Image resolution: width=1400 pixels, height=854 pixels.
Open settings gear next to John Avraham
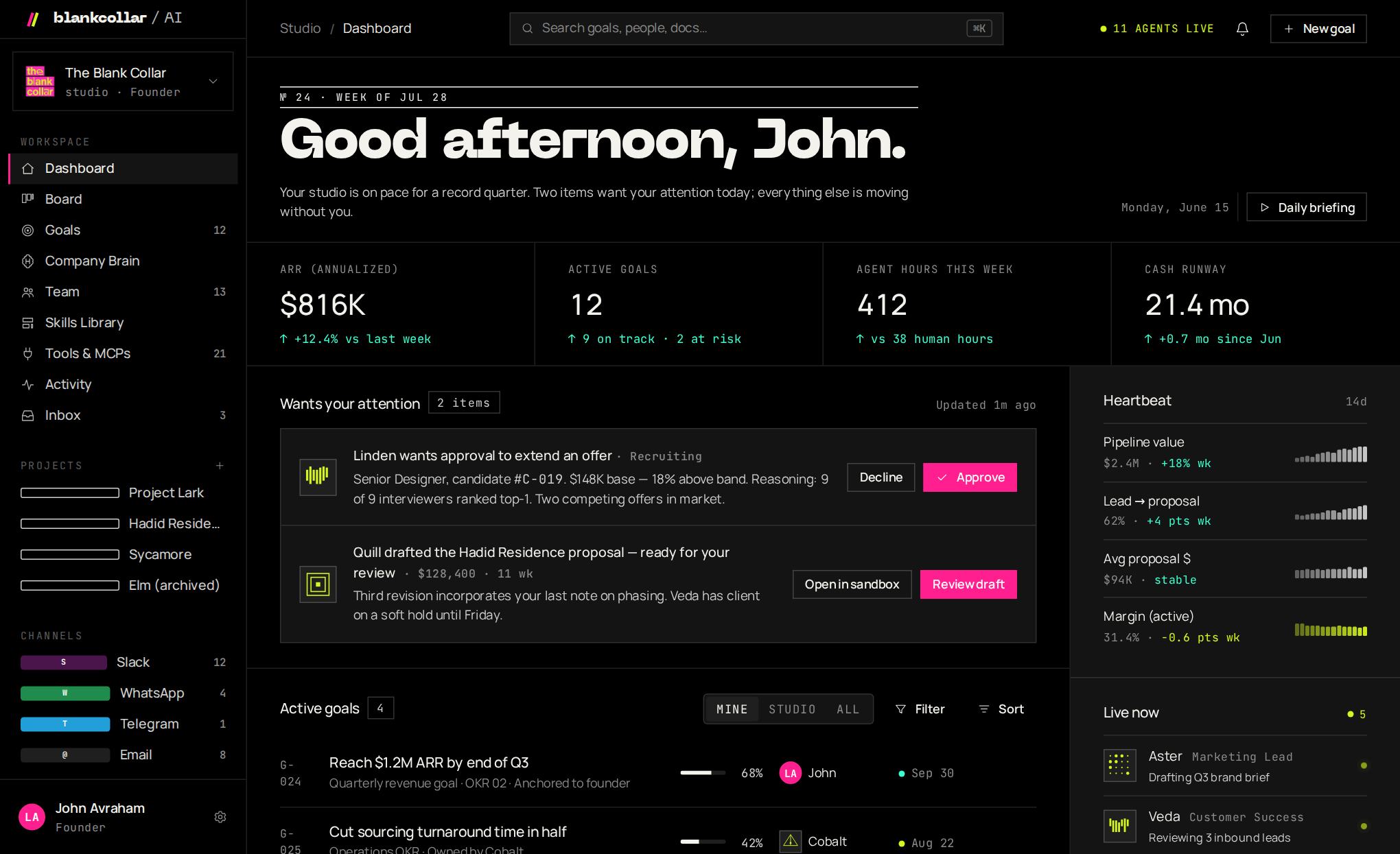(220, 817)
